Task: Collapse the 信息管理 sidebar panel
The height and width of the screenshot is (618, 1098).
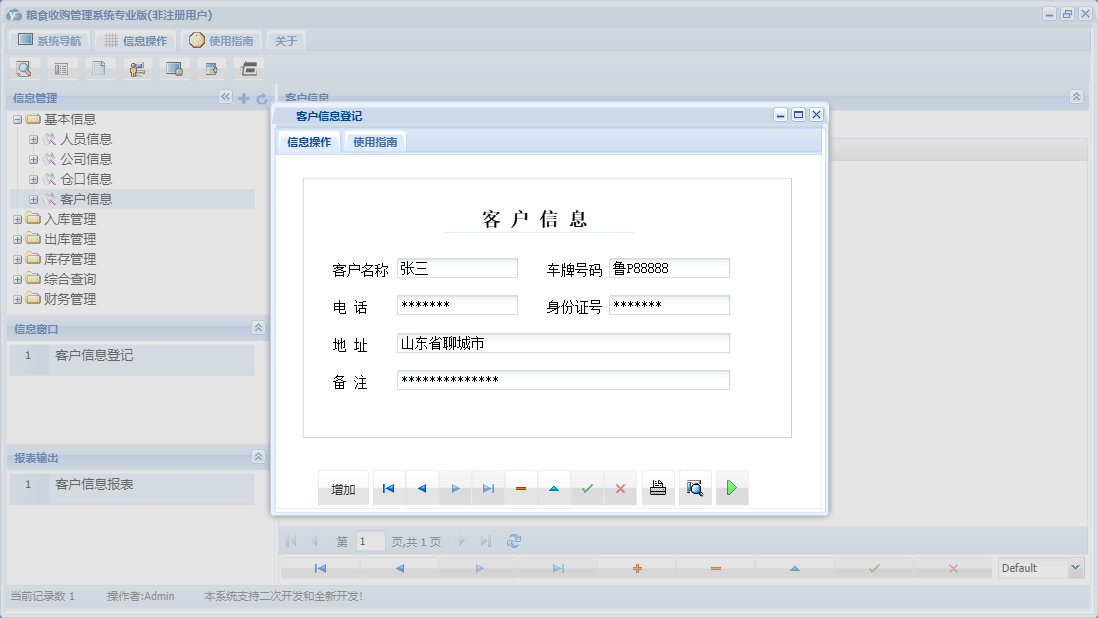Action: tap(225, 97)
